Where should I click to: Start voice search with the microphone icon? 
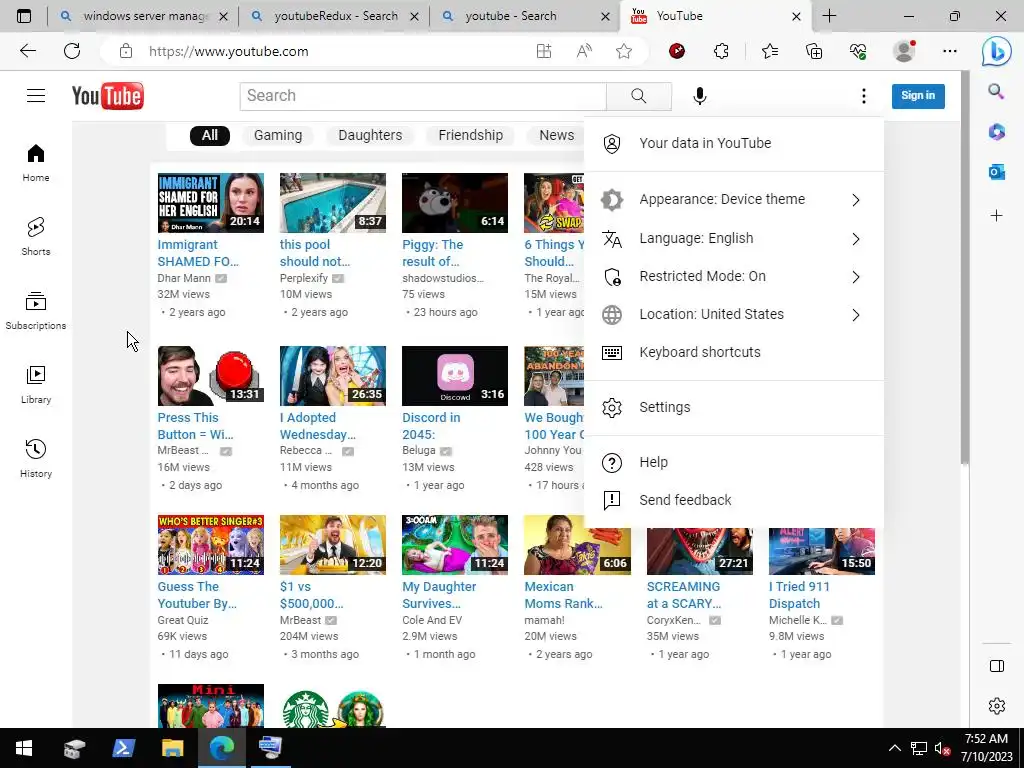699,96
